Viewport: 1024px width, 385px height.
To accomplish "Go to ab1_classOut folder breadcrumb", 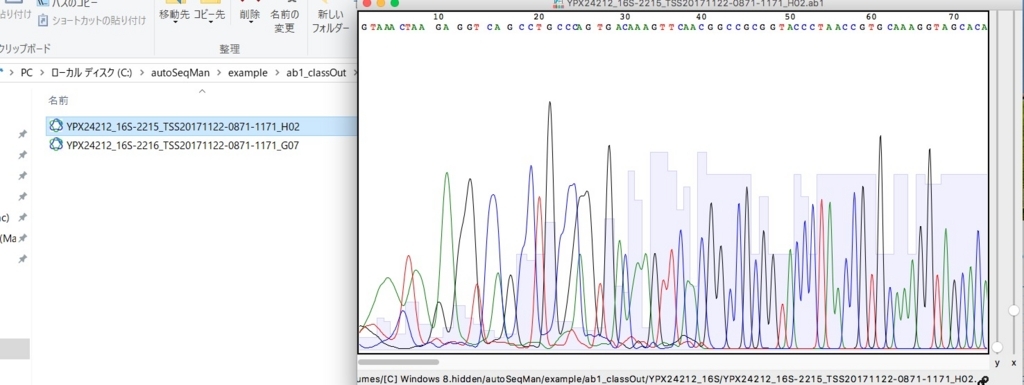I will pos(316,73).
